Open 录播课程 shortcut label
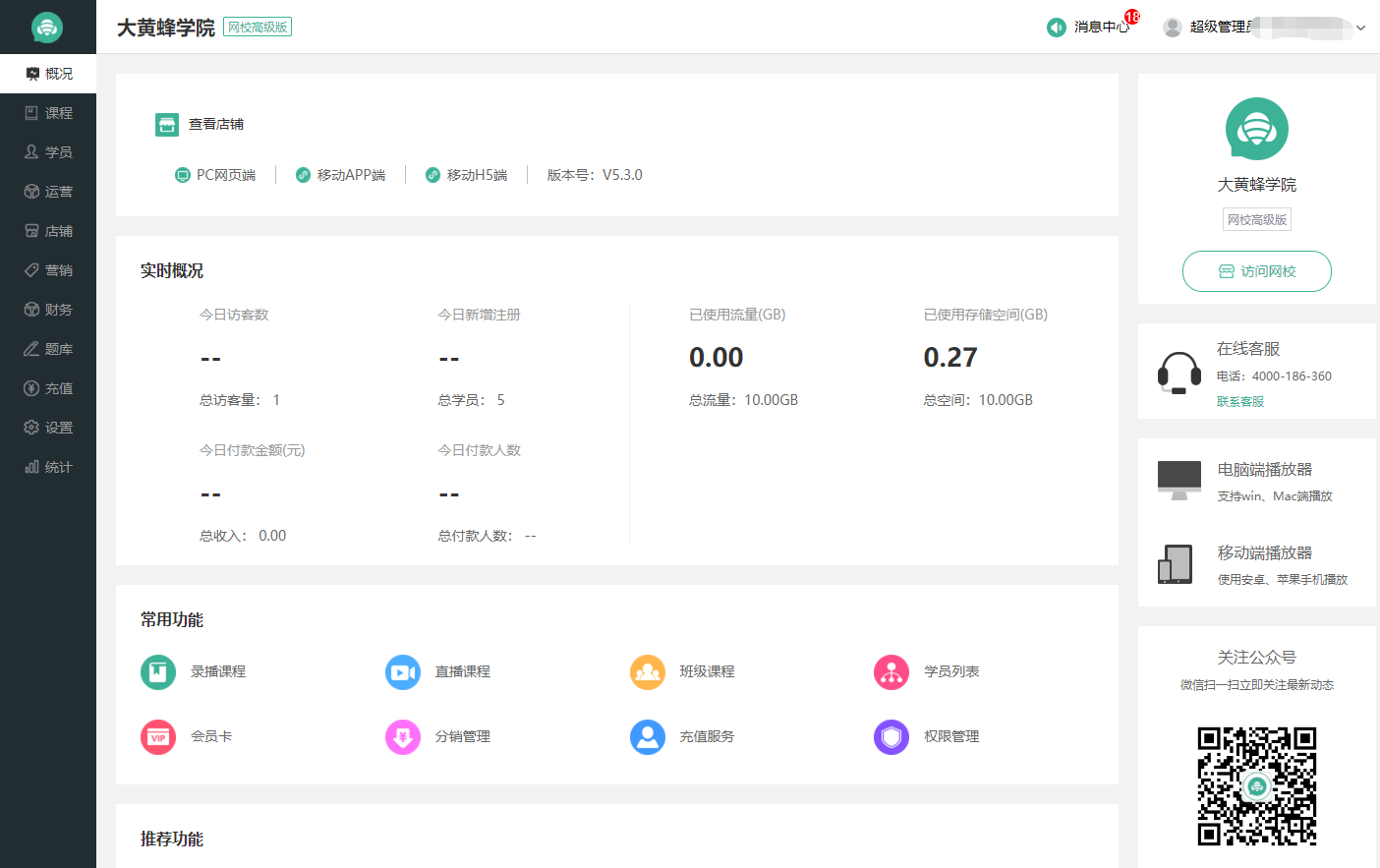This screenshot has height=868, width=1380. click(218, 671)
